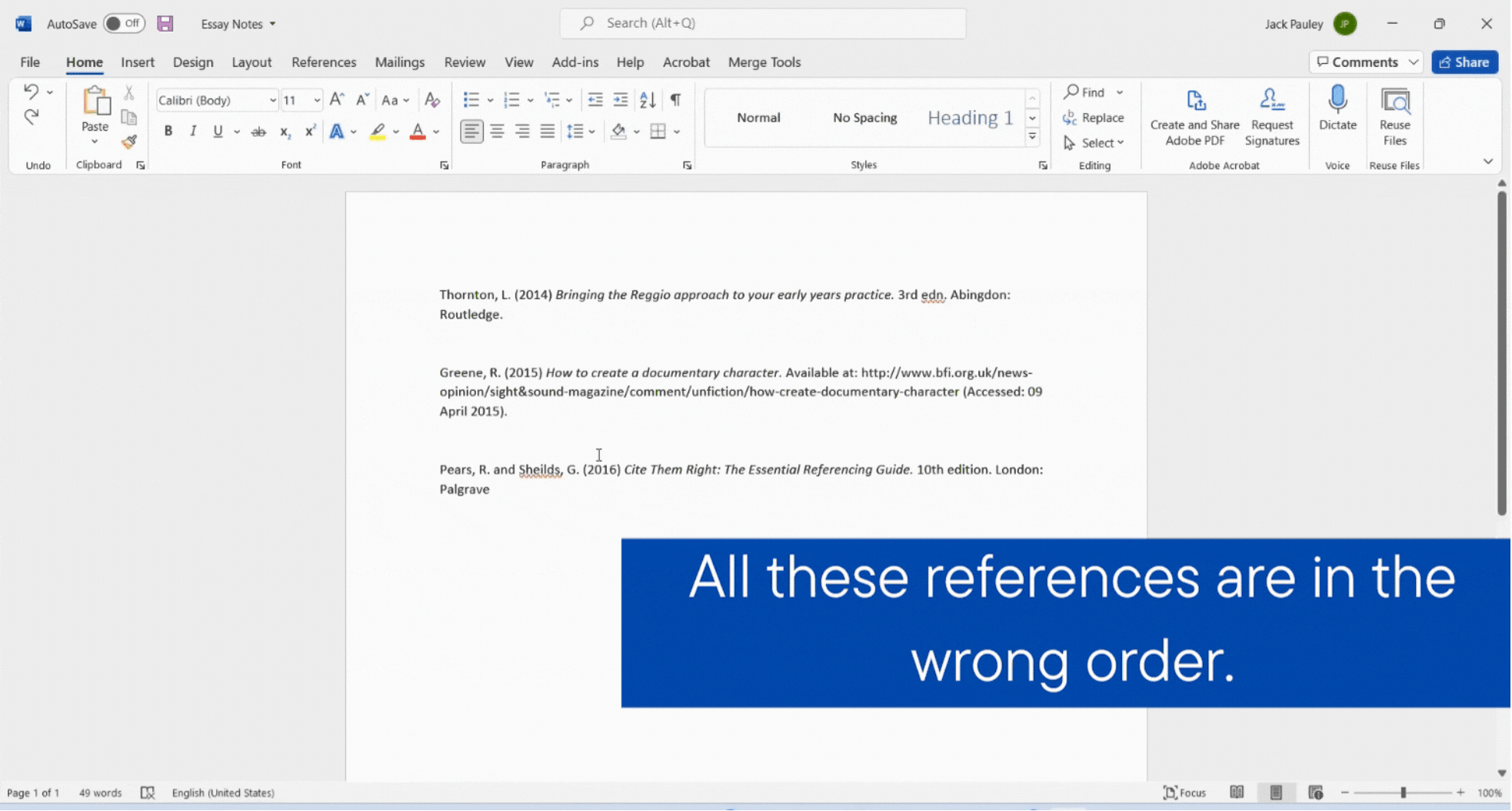The image size is (1512, 811).
Task: Open Essay Notes title dropdown
Action: click(x=272, y=24)
